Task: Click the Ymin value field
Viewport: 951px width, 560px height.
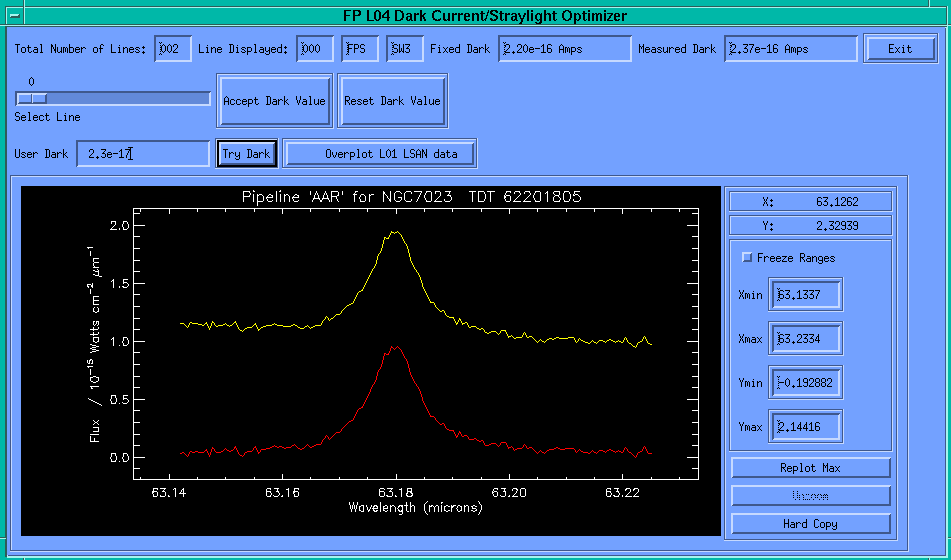Action: point(805,383)
